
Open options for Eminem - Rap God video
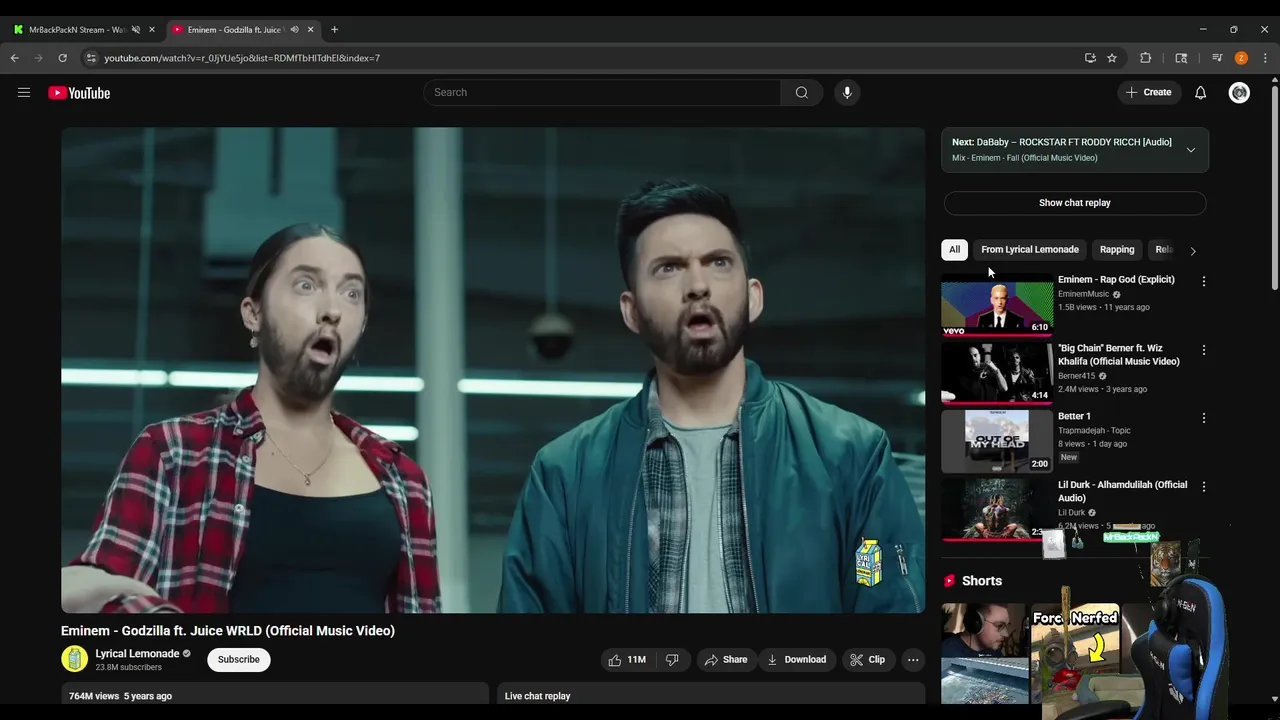coord(1203,281)
